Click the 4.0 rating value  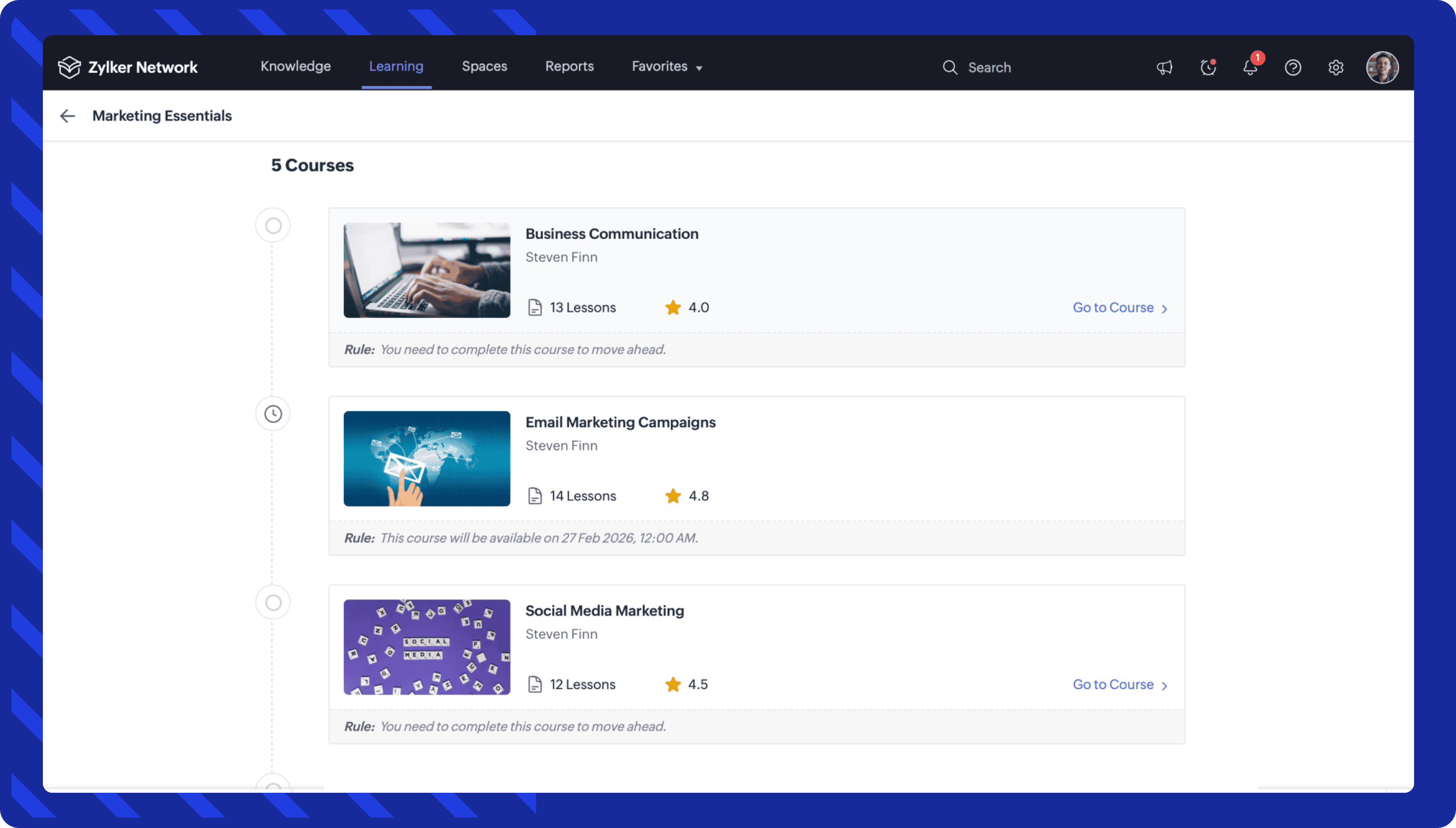click(x=698, y=308)
